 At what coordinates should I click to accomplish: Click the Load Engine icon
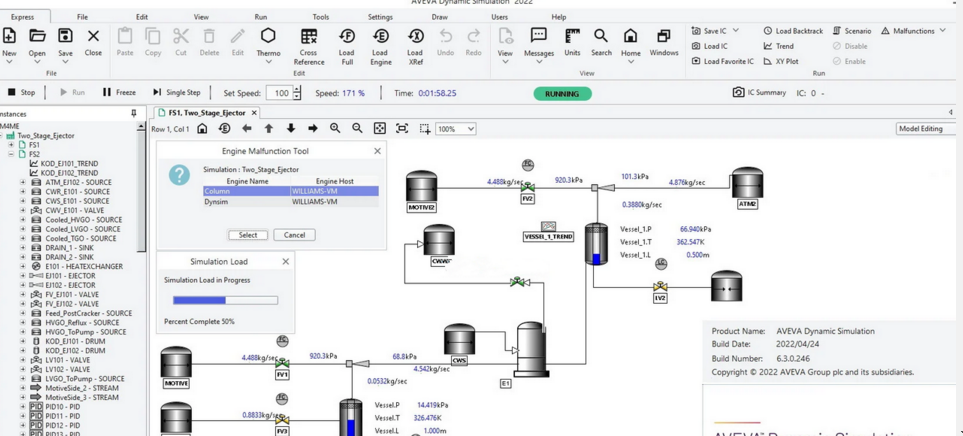[381, 36]
